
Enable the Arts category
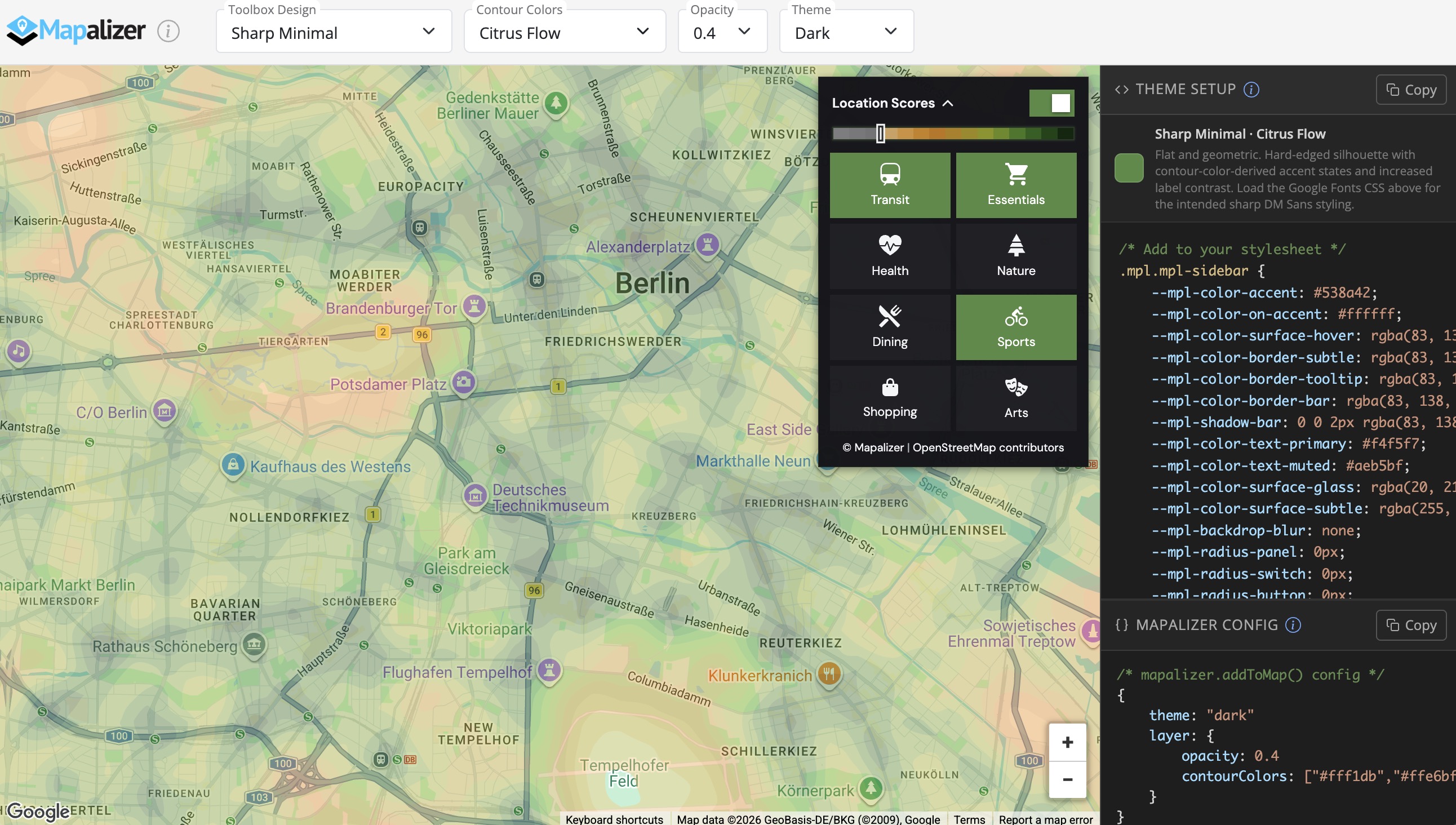click(x=1016, y=398)
